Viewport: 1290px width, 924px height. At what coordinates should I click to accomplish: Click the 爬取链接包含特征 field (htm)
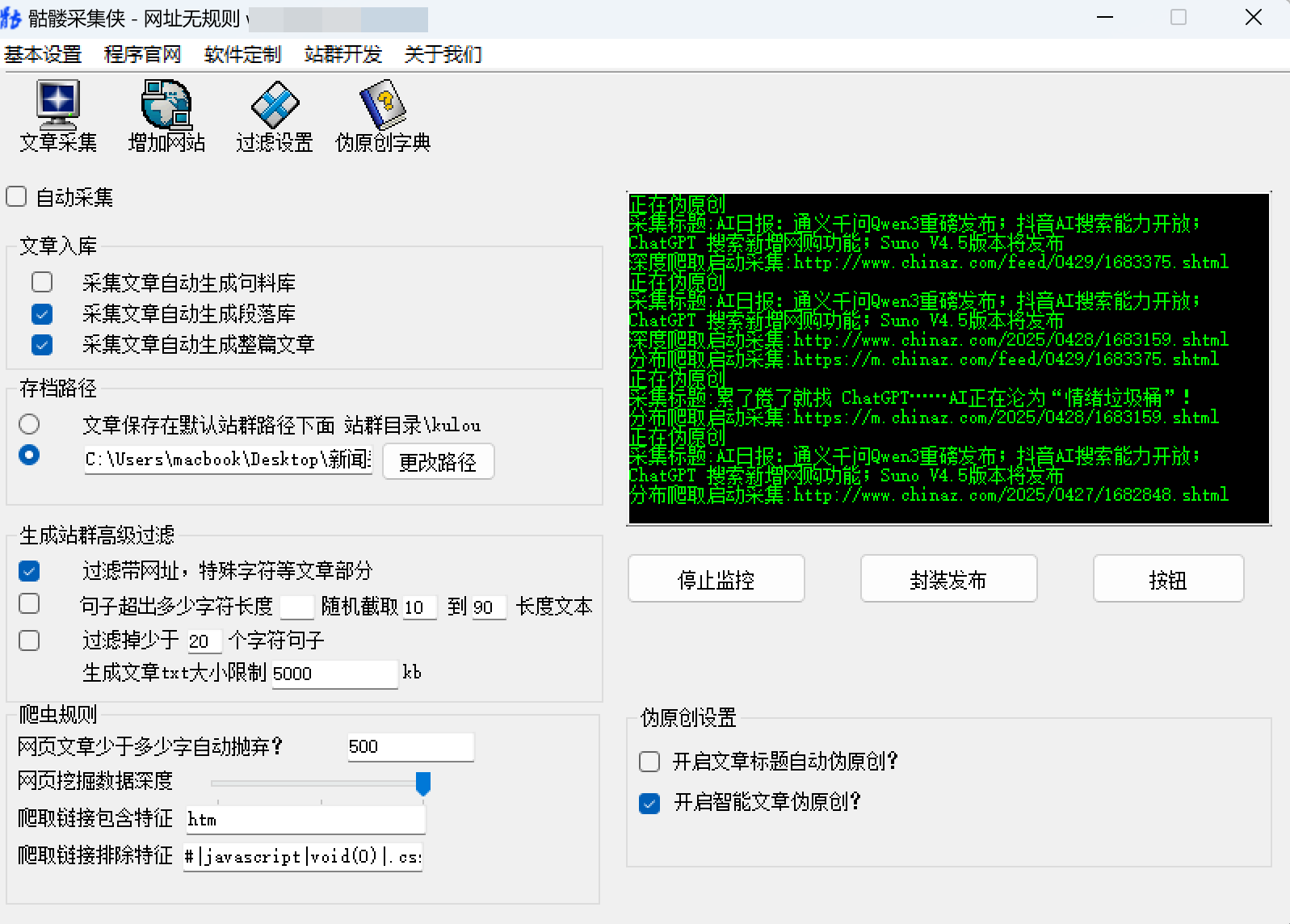point(305,820)
